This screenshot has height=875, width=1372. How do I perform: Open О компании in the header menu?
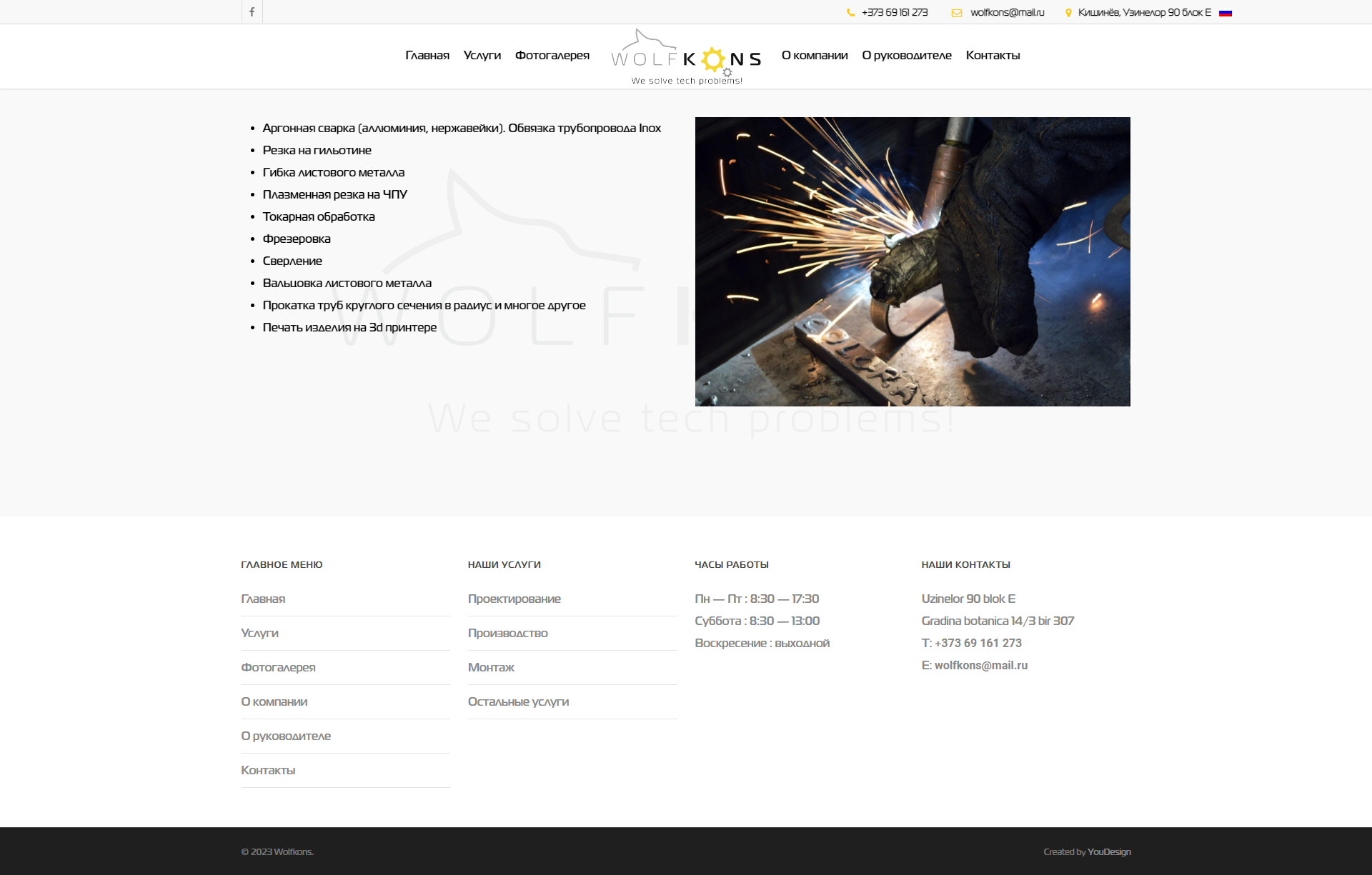tap(815, 56)
